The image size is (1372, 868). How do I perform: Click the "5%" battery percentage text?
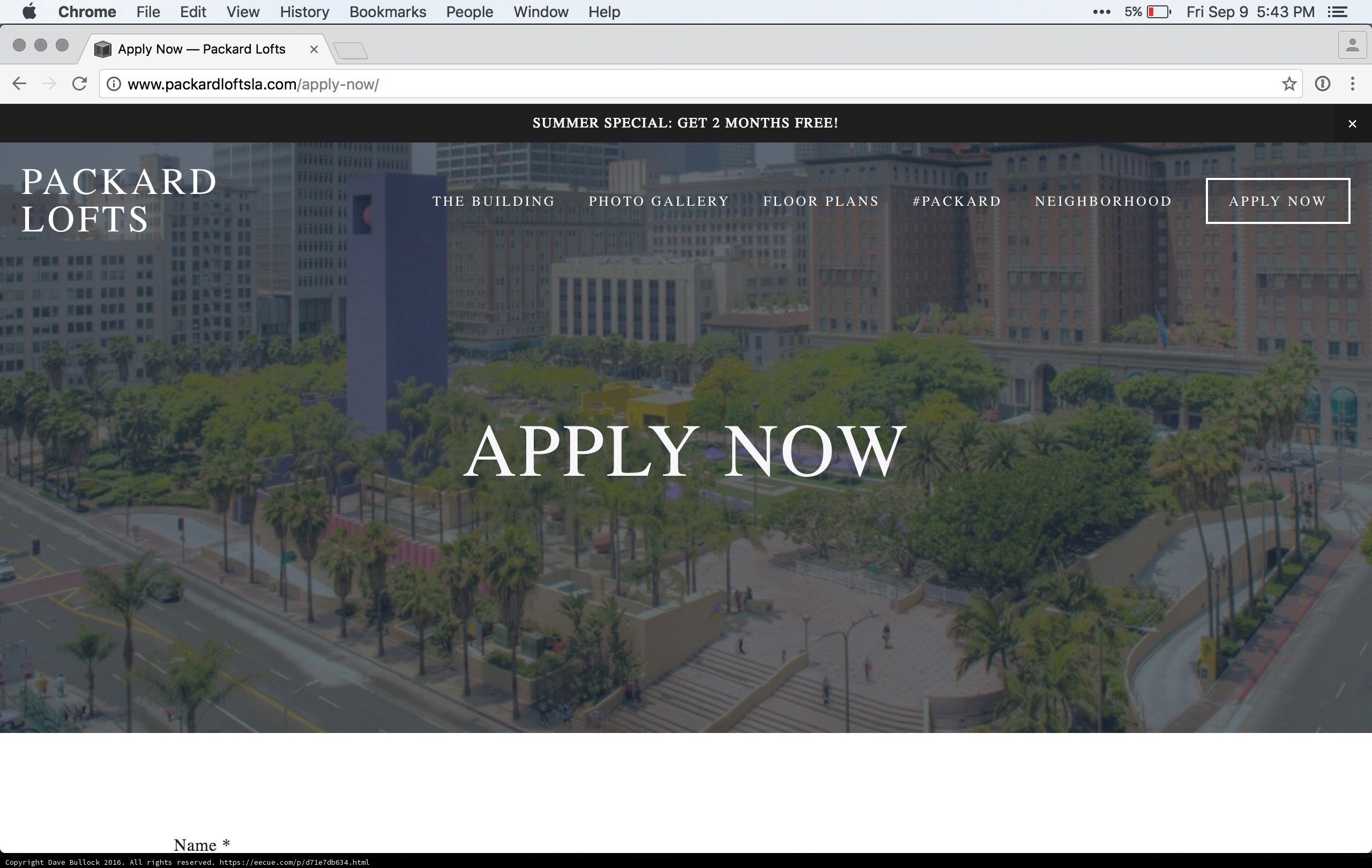coord(1134,12)
